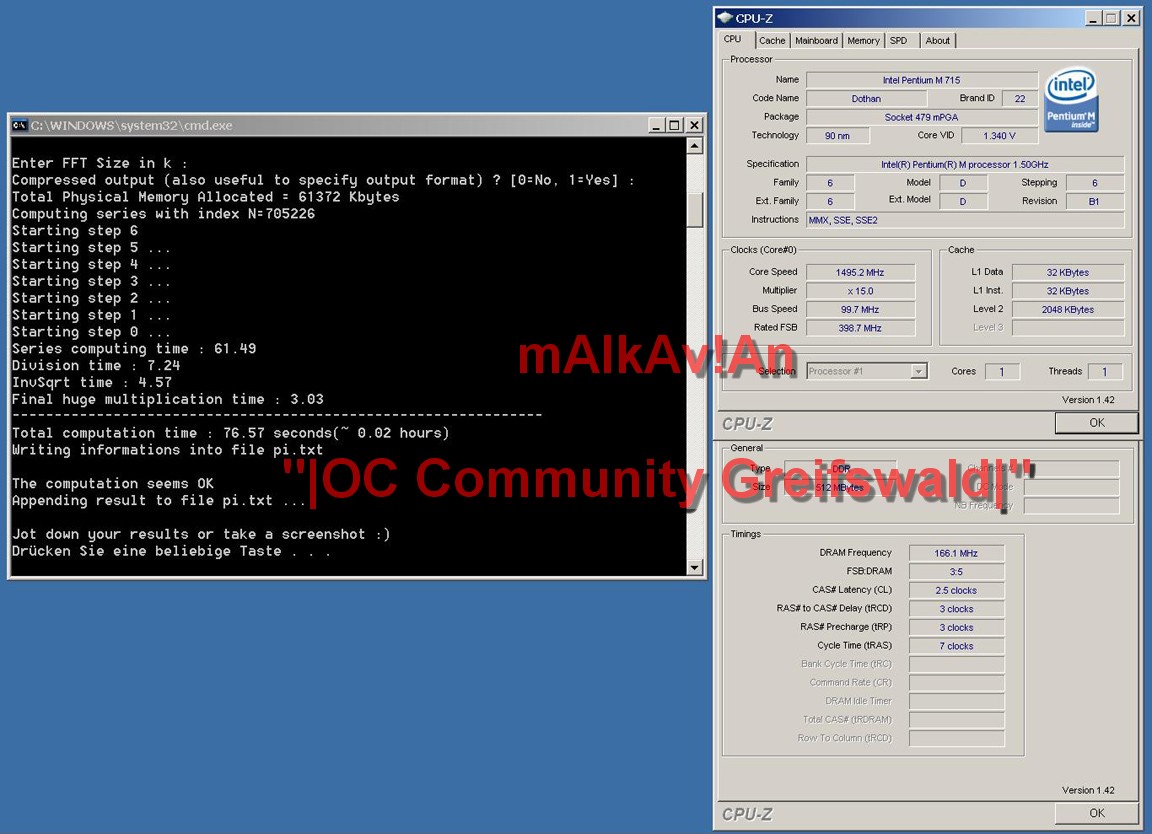Click the Core VID value '1.340 V'

(999, 136)
